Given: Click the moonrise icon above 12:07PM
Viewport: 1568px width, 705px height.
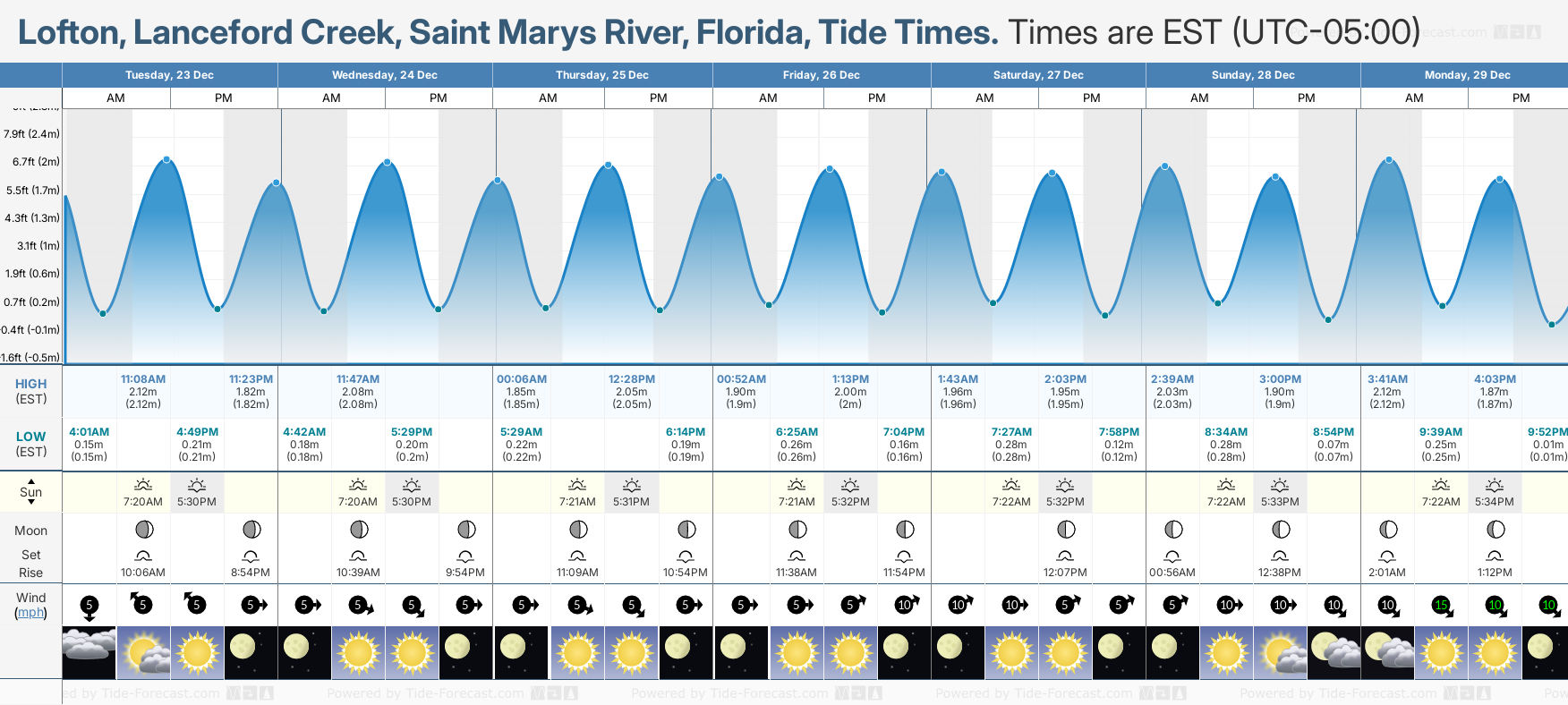Looking at the screenshot, I should pyautogui.click(x=1065, y=556).
